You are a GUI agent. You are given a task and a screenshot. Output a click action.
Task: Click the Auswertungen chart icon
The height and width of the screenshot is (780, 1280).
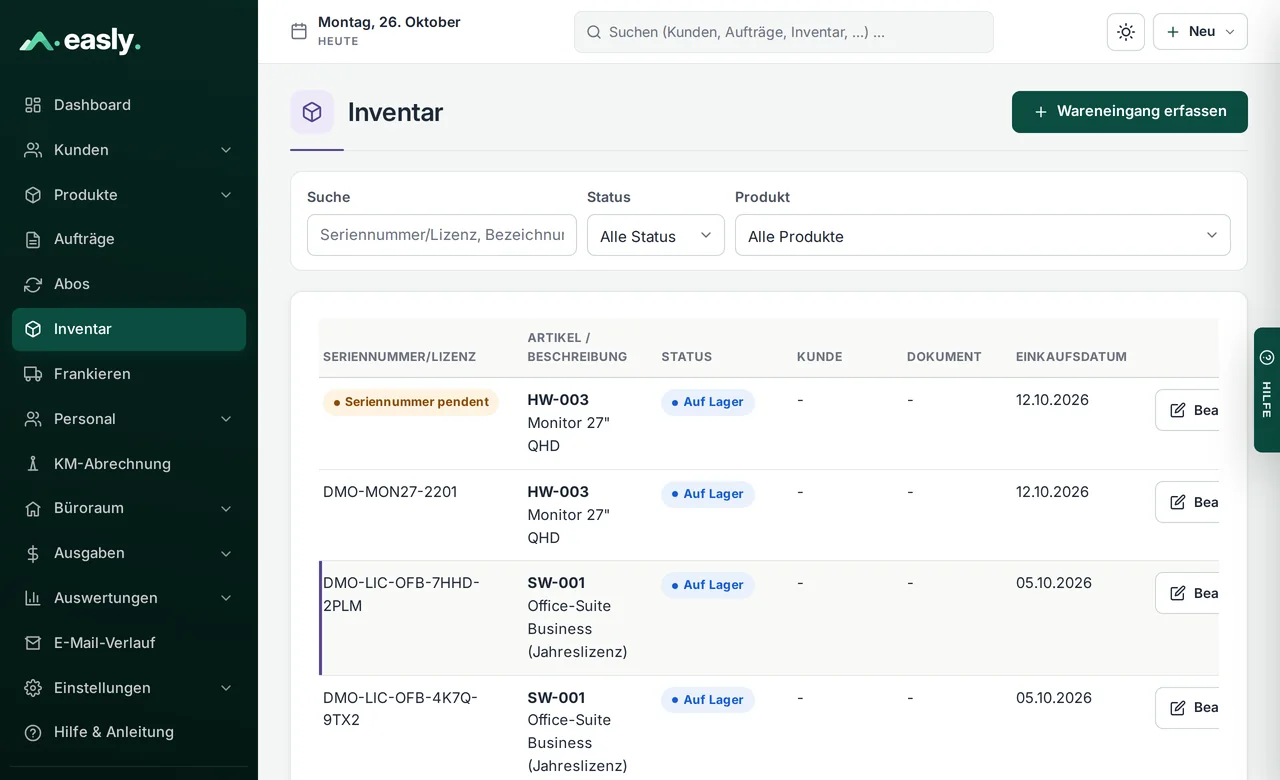pos(33,598)
